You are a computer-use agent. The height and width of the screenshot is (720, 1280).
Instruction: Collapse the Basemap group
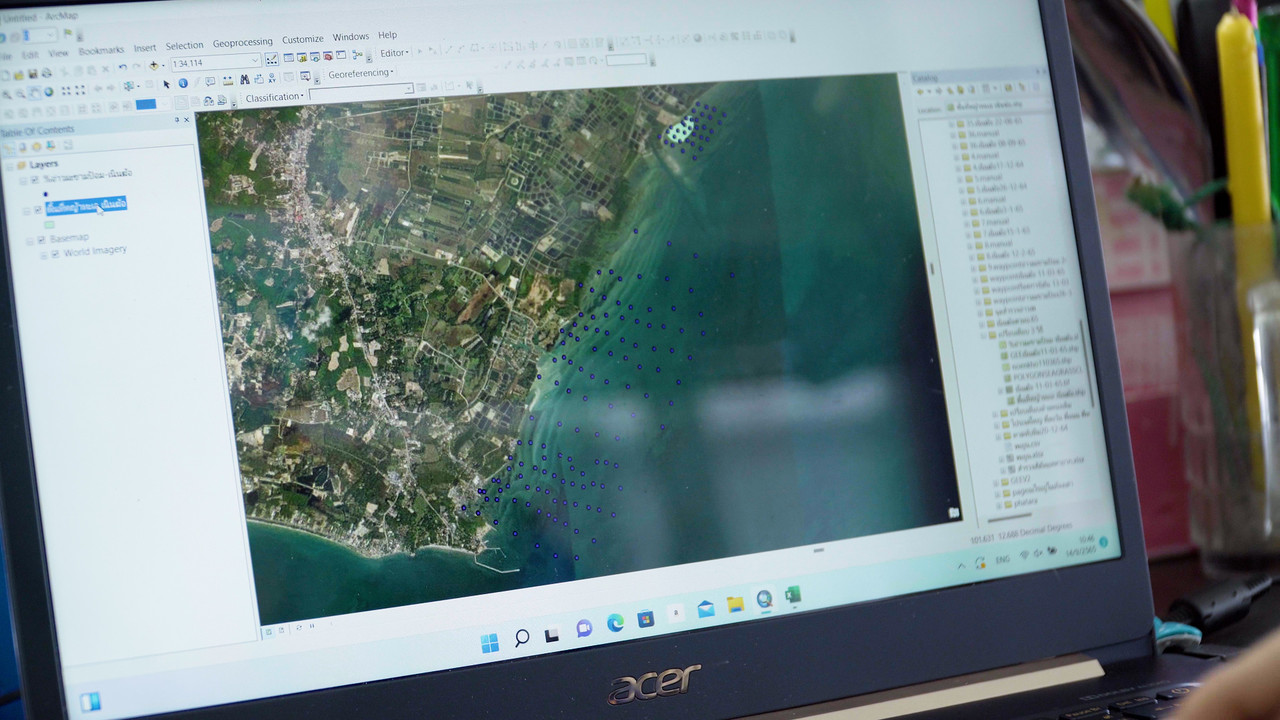[x=29, y=241]
